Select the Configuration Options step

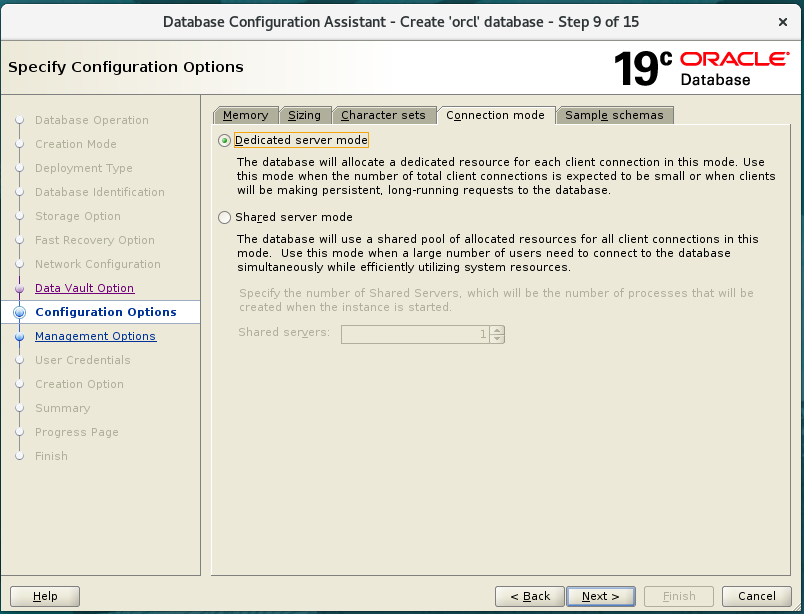point(106,312)
